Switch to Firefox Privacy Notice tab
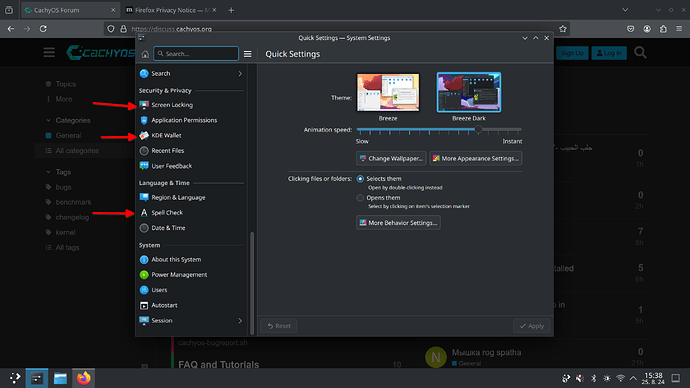This screenshot has height=388, width=690. (x=171, y=10)
